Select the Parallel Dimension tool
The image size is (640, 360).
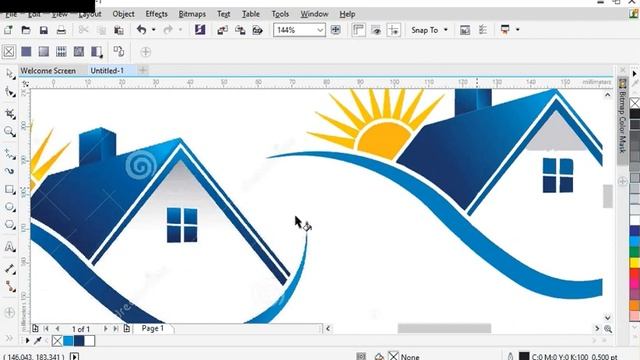[10, 269]
